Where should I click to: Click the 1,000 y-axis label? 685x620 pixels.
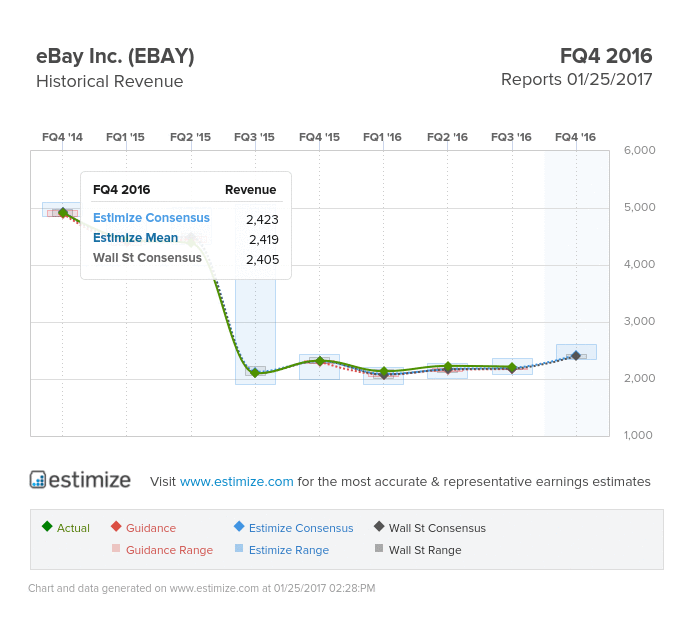click(638, 435)
